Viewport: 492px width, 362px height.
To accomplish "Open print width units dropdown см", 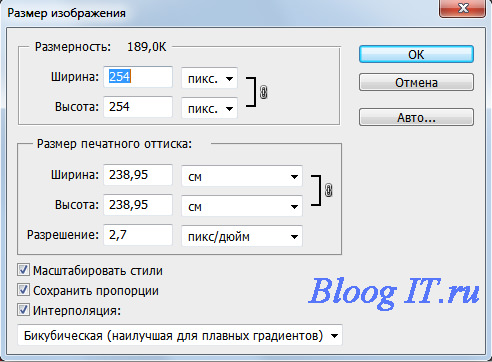I will click(x=242, y=176).
